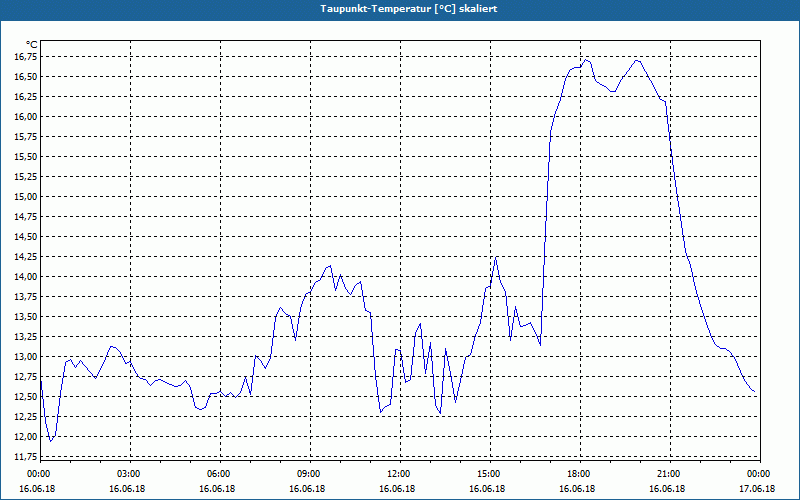Select the 16,50 y-axis label
The height and width of the screenshot is (500, 800).
point(26,77)
